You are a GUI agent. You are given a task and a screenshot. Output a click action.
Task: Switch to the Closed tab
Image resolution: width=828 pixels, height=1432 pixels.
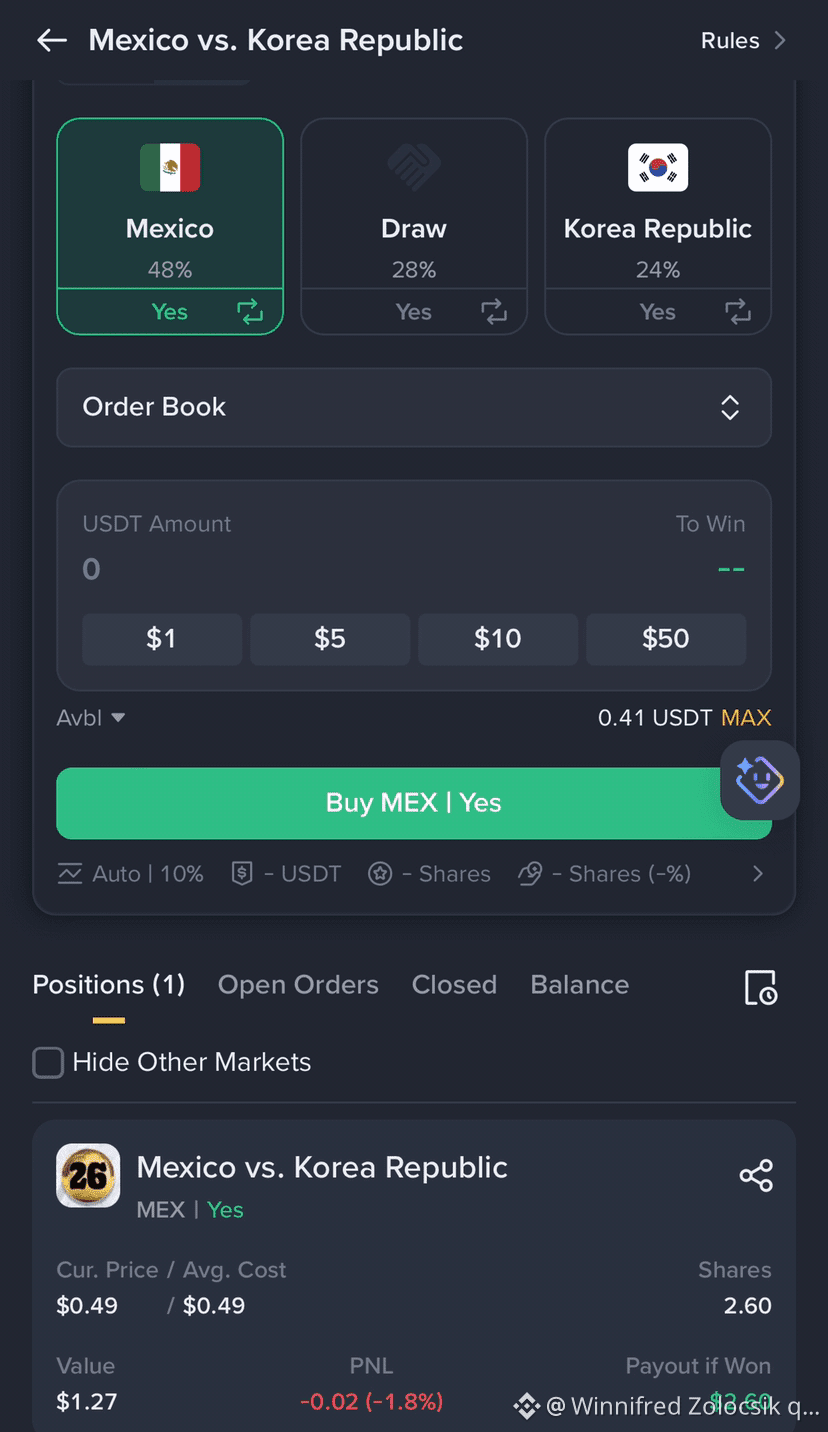(454, 985)
